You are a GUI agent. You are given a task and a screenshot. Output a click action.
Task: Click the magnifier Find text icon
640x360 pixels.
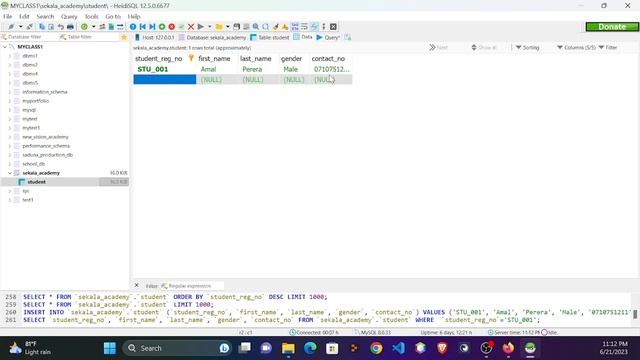click(x=256, y=27)
